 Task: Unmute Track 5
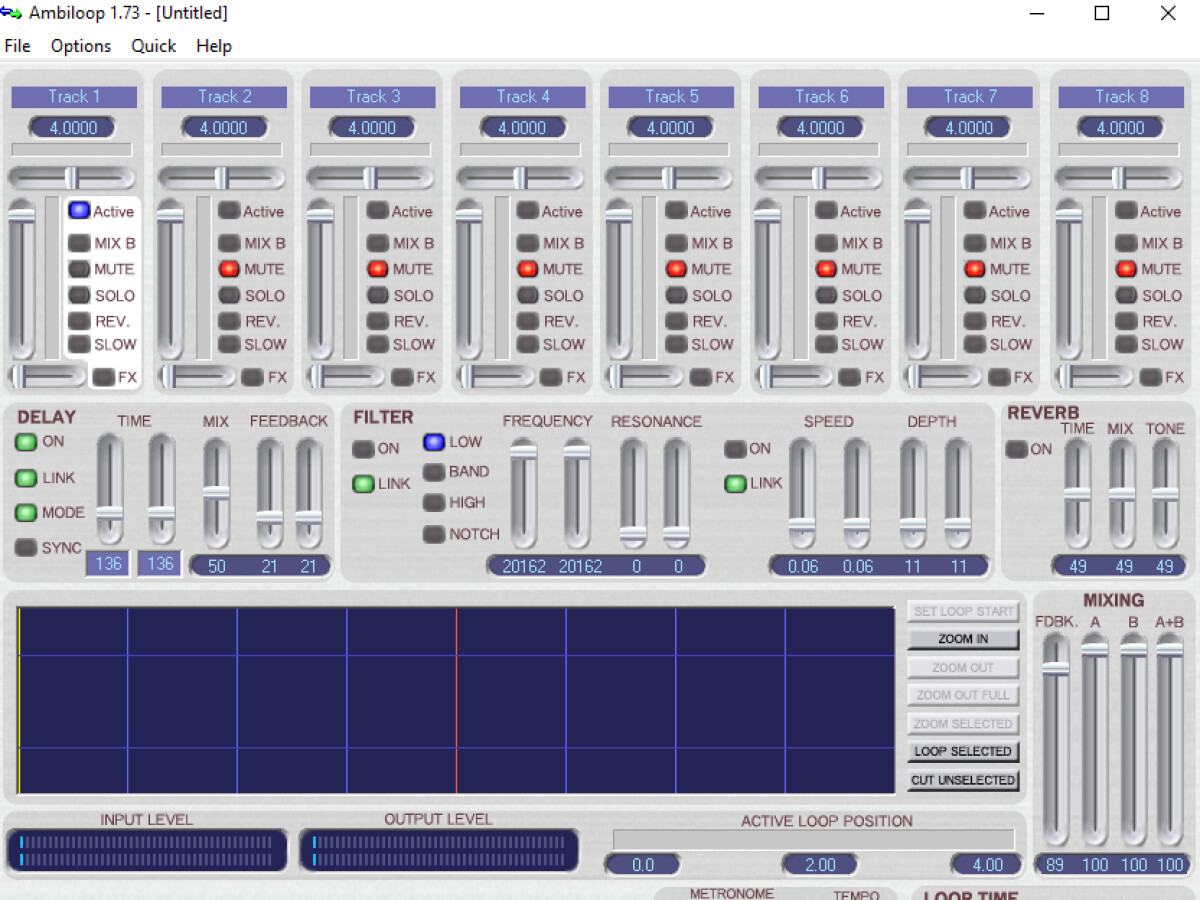[676, 268]
